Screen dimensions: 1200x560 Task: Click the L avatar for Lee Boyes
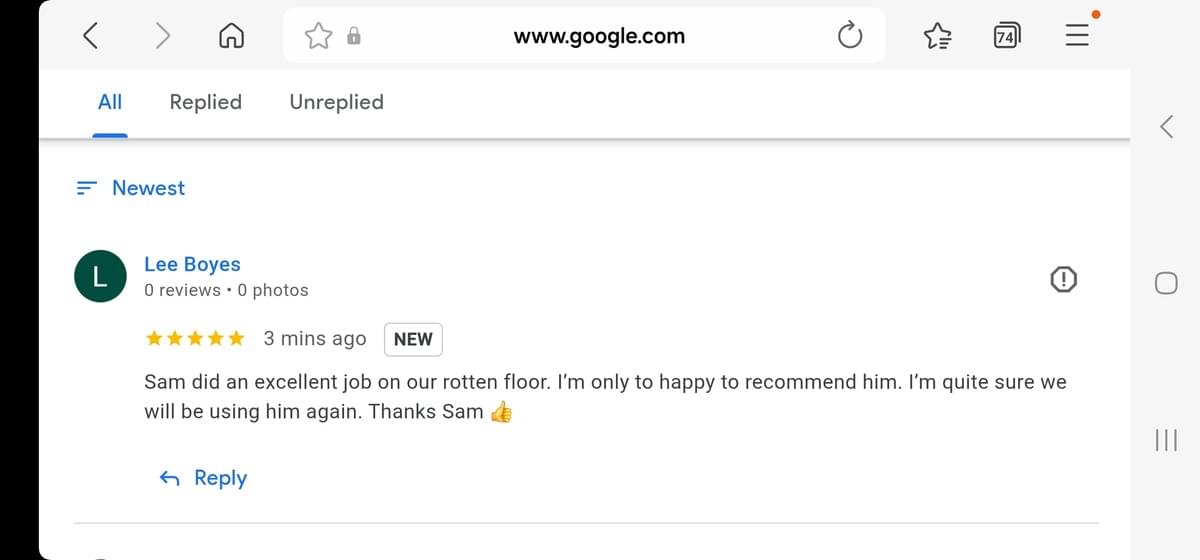coord(100,276)
